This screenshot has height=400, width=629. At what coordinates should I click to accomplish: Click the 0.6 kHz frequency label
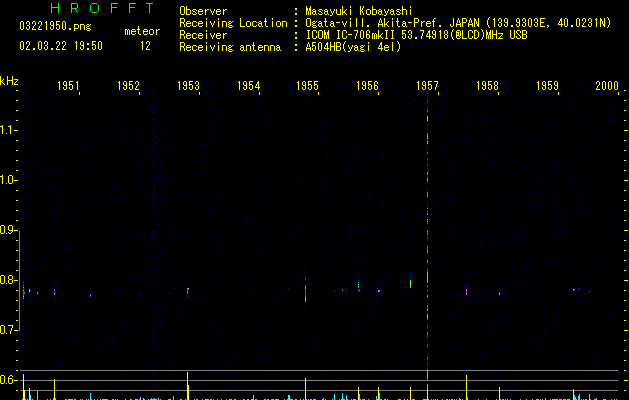tap(8, 380)
